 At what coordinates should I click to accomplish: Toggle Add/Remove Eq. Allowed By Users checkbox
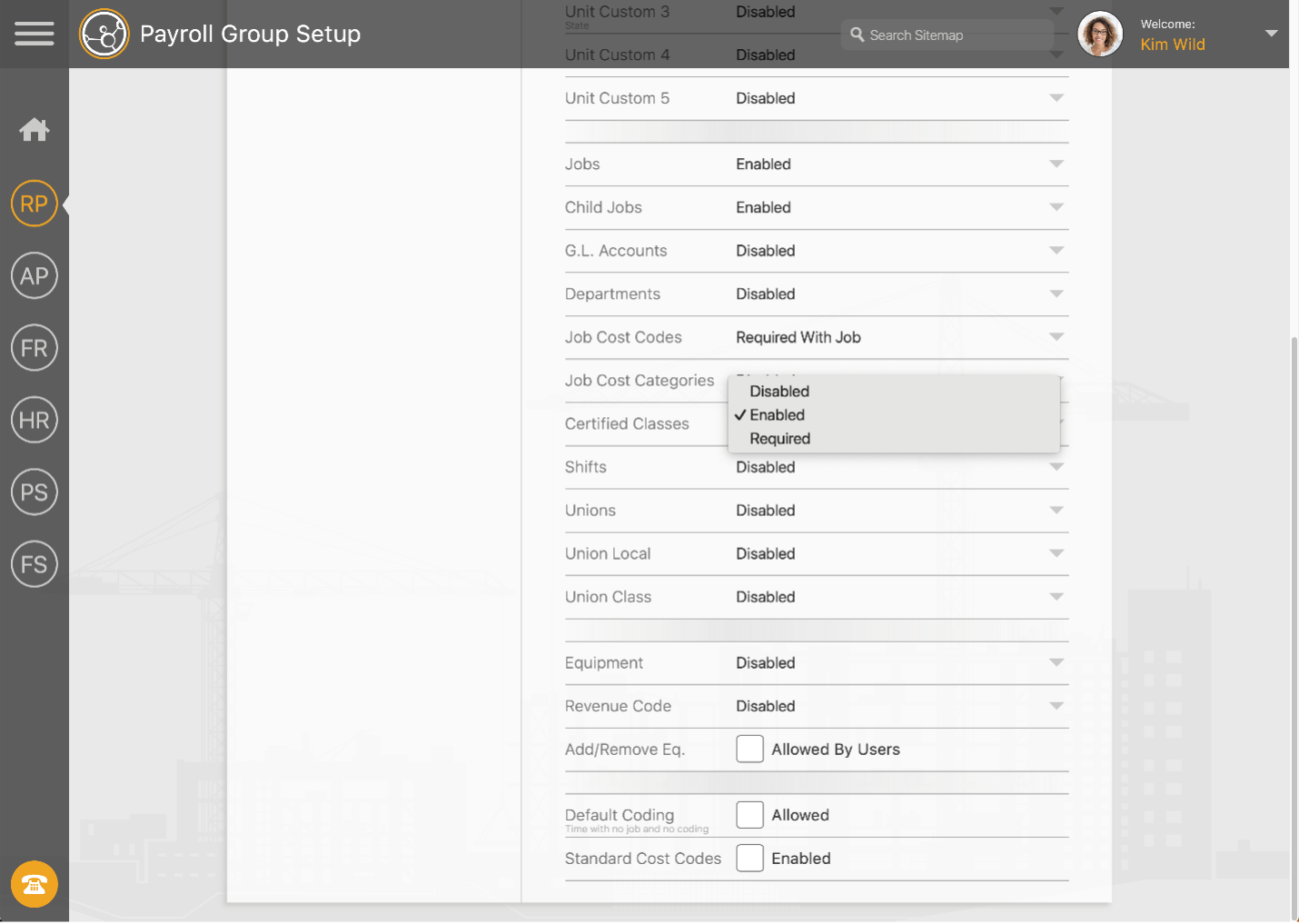pos(749,750)
